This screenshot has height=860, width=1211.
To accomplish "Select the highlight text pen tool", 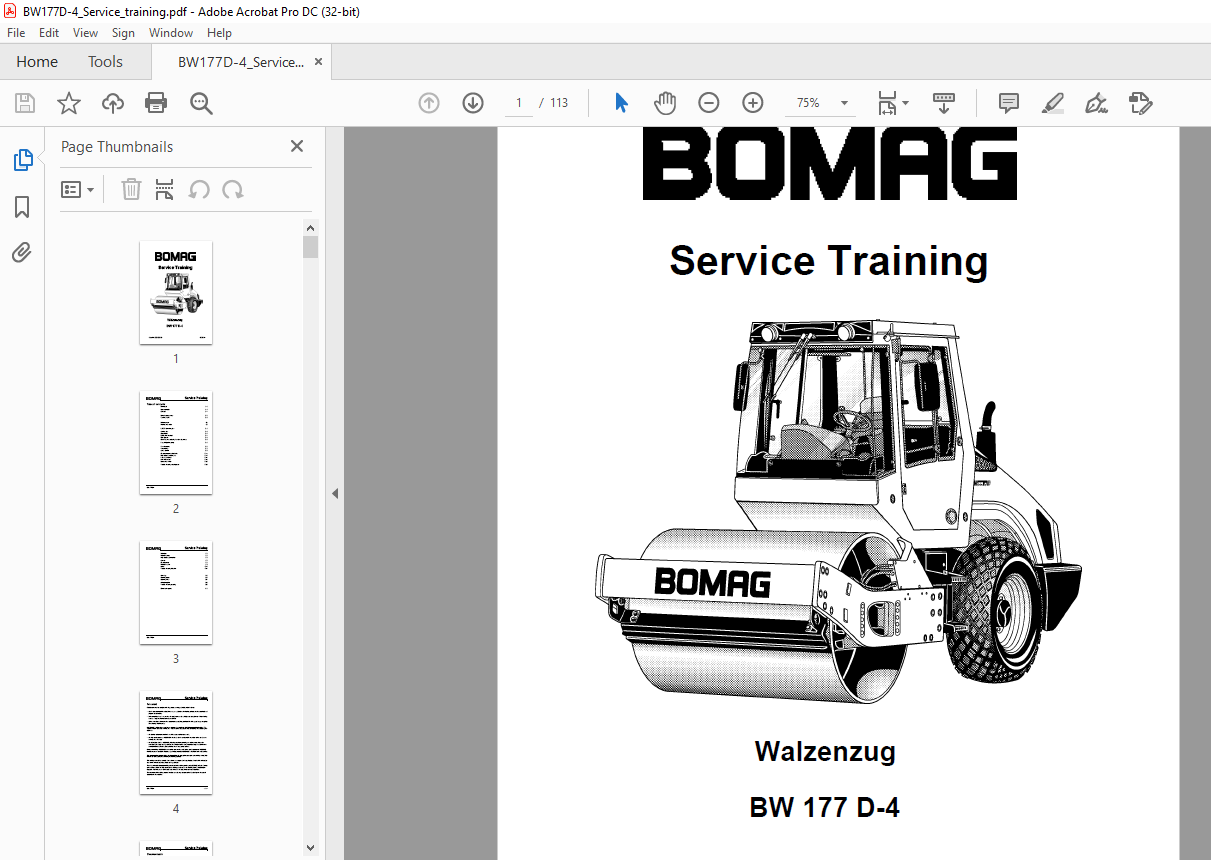I will [x=1053, y=103].
